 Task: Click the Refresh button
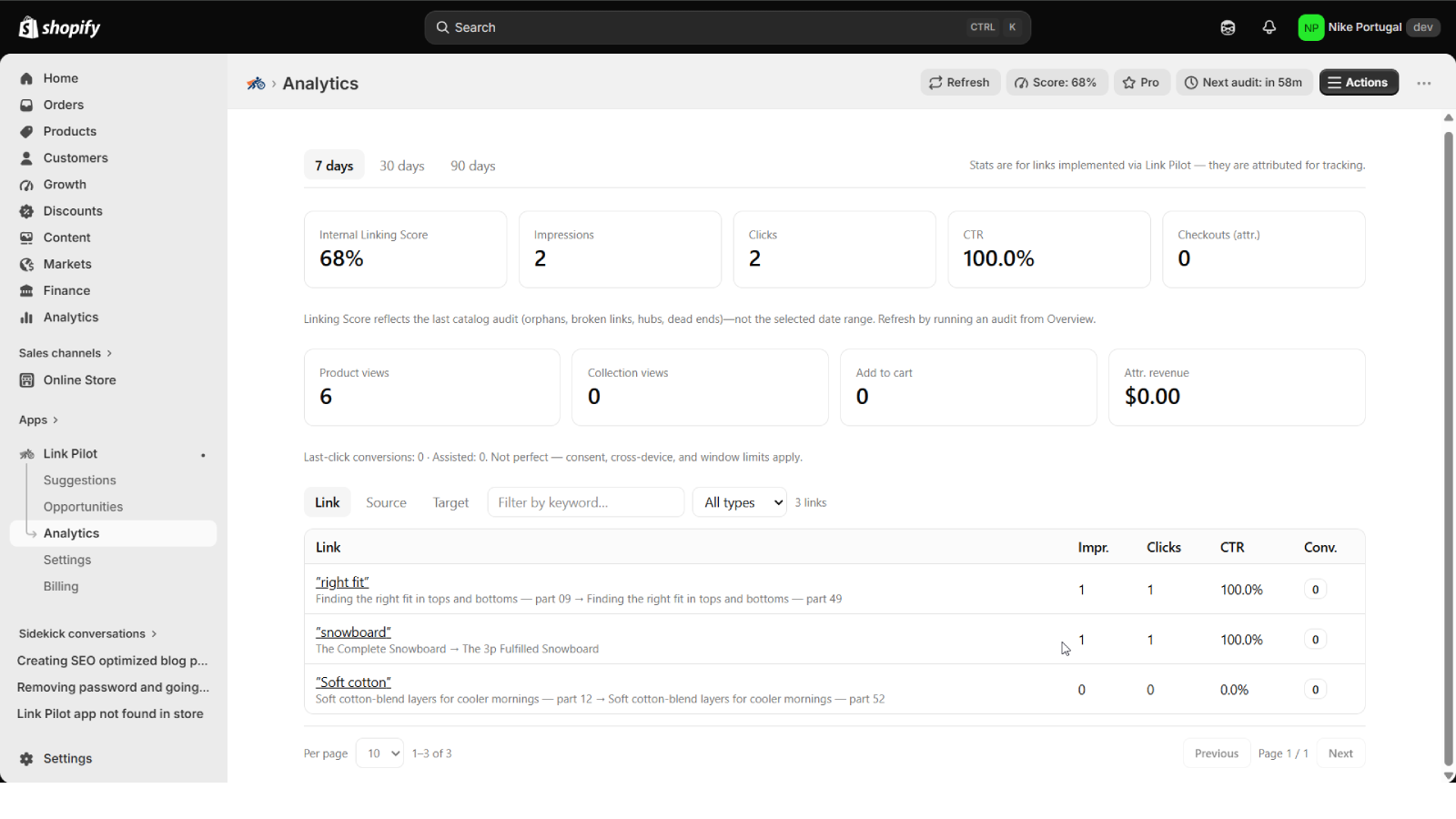960,83
